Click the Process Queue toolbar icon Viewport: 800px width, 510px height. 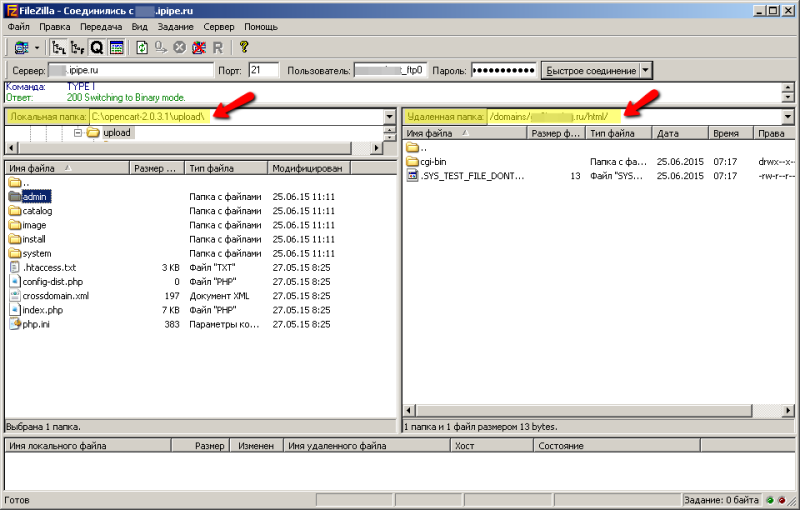click(x=160, y=47)
